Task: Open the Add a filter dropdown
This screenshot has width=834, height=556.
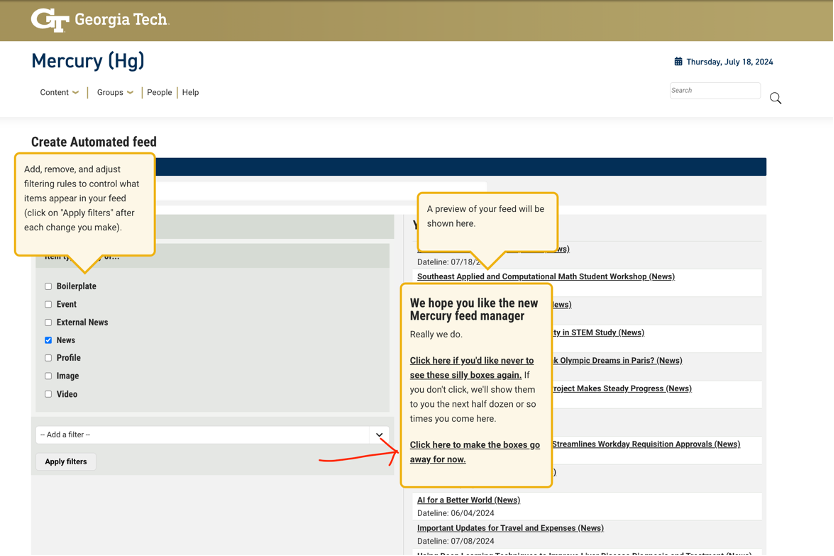Action: point(212,435)
